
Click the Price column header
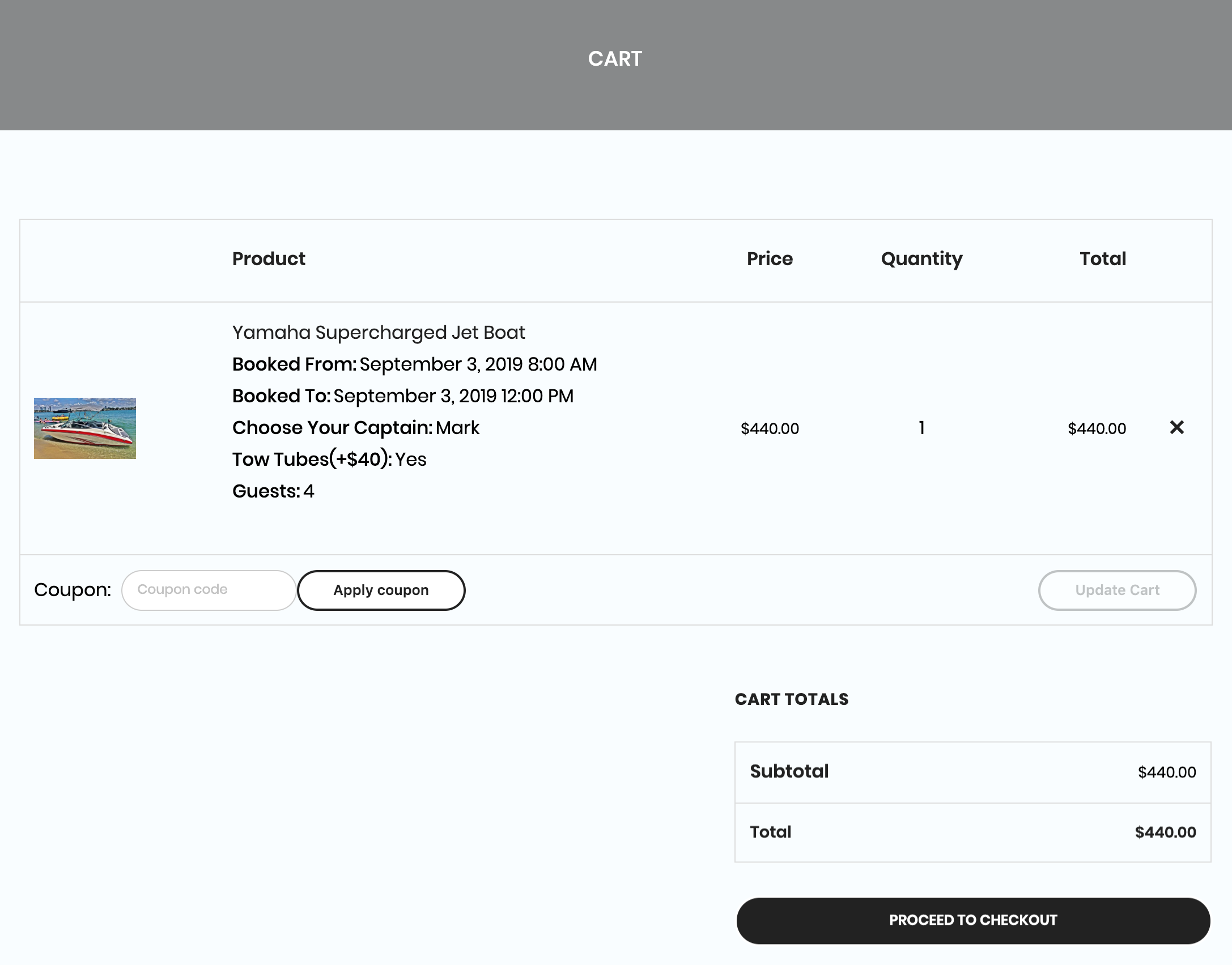coord(770,259)
